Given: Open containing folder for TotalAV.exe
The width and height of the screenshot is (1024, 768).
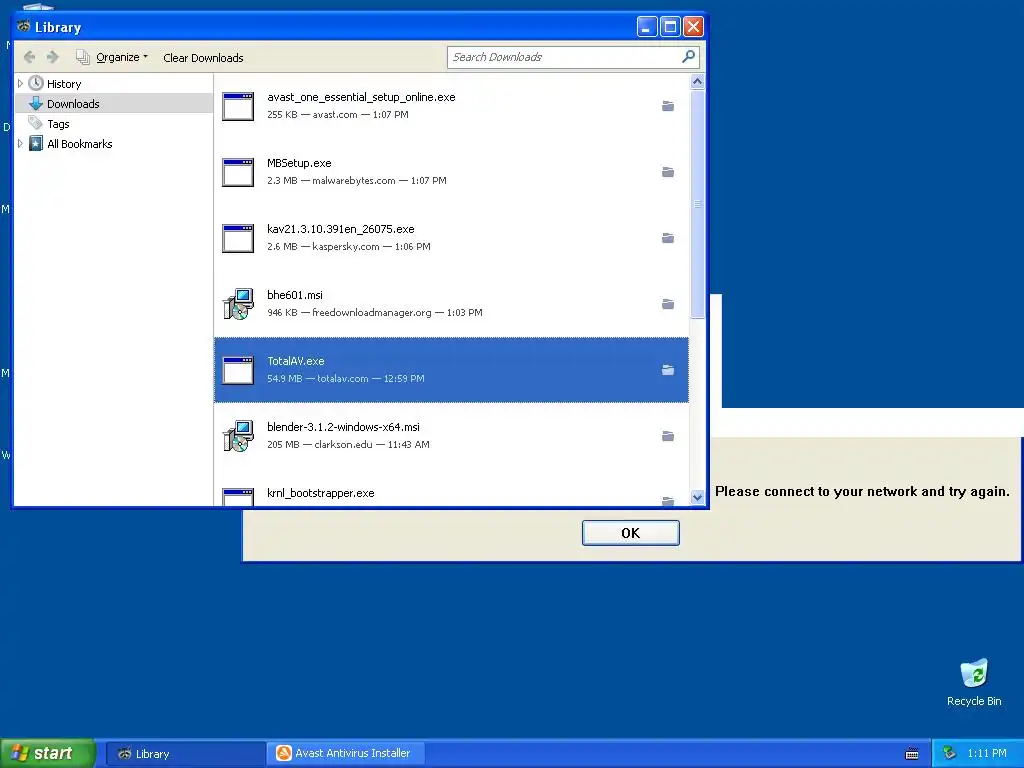Looking at the screenshot, I should pyautogui.click(x=667, y=370).
